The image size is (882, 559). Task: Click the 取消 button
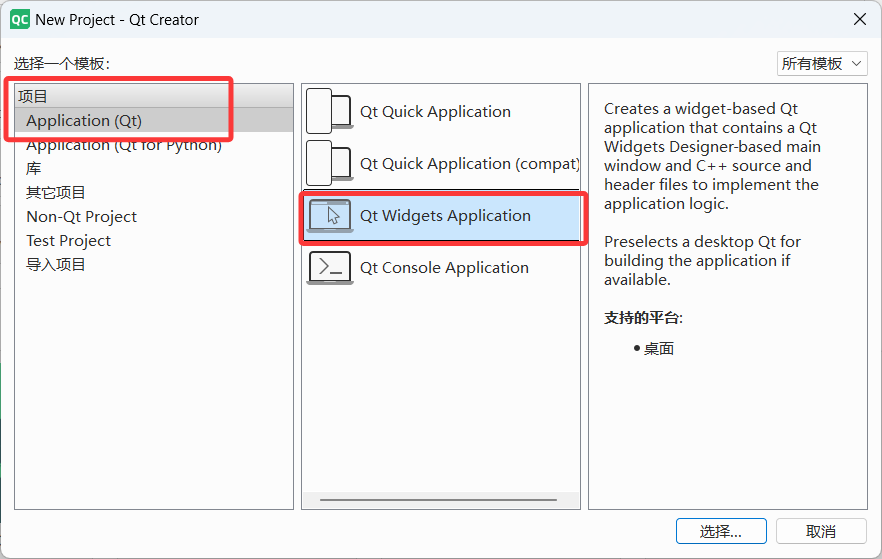(821, 531)
